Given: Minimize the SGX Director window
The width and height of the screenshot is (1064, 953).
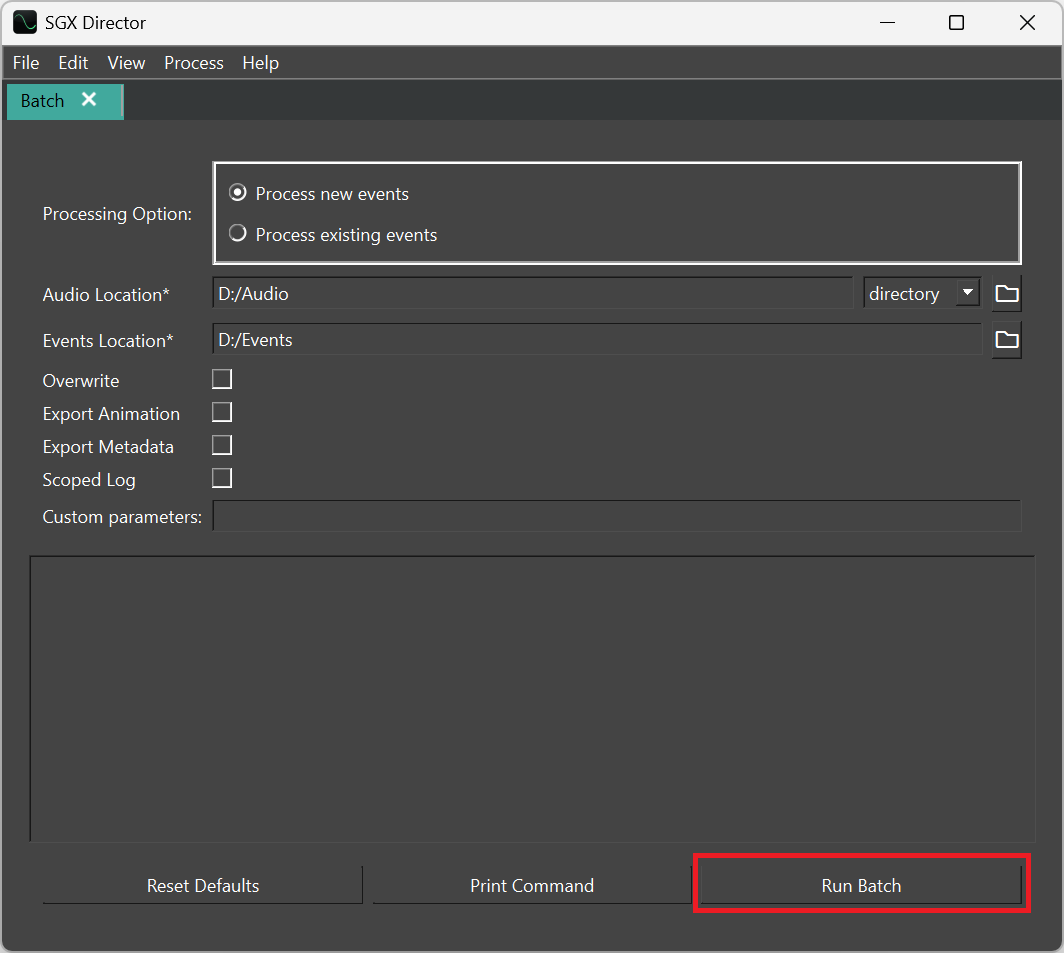Looking at the screenshot, I should click(887, 22).
